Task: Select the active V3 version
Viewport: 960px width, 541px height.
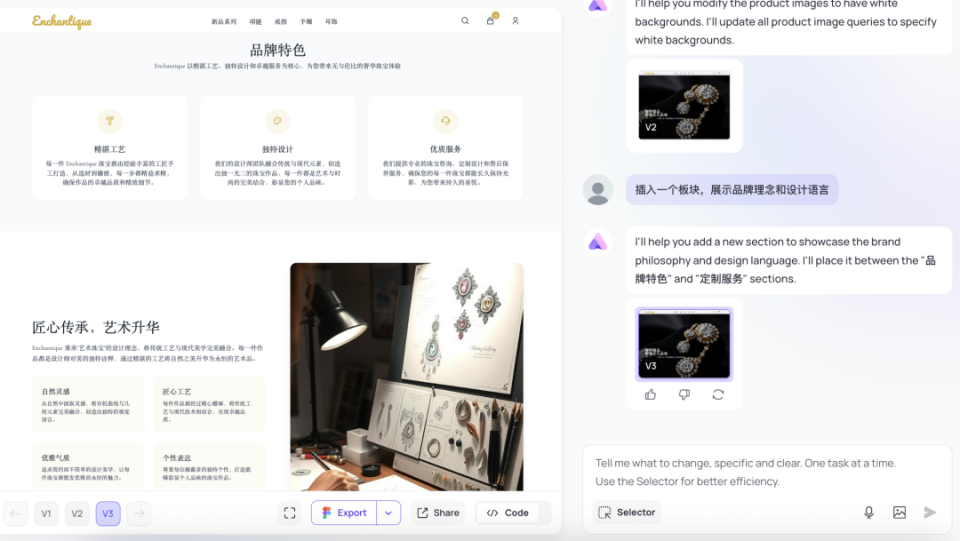Action: point(108,513)
